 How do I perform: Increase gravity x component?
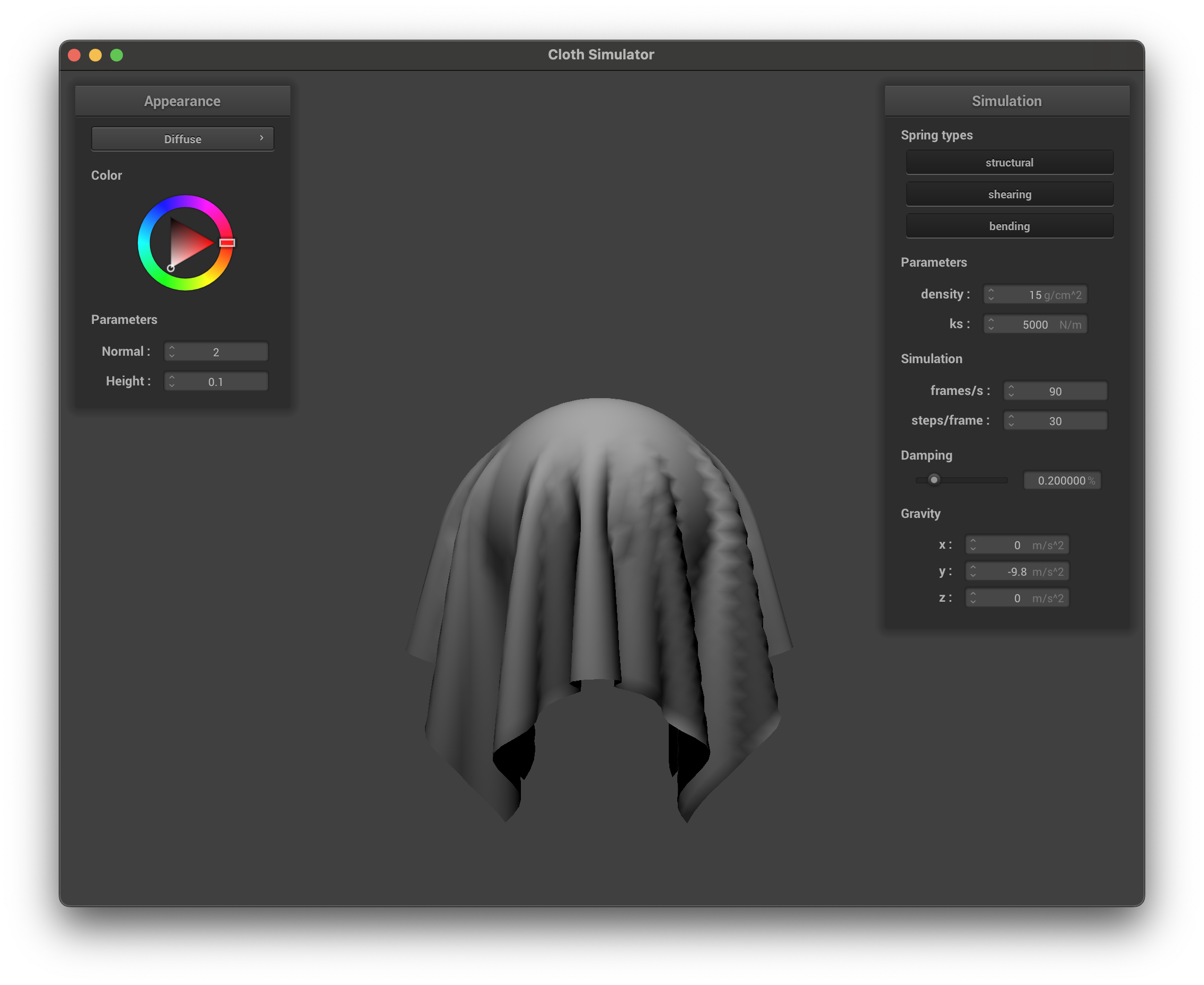point(973,541)
